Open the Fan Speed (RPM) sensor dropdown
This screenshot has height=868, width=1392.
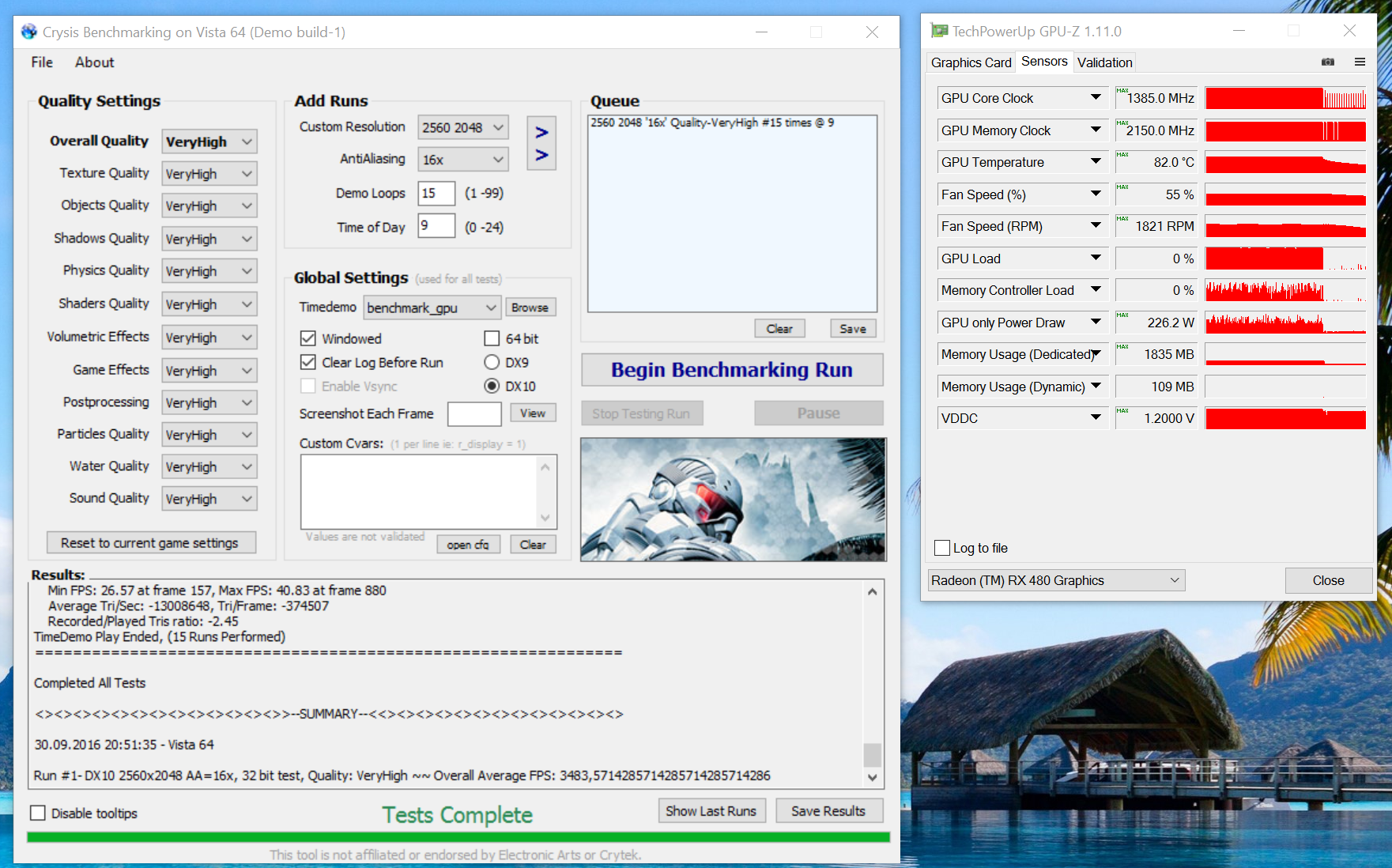[x=1021, y=226]
